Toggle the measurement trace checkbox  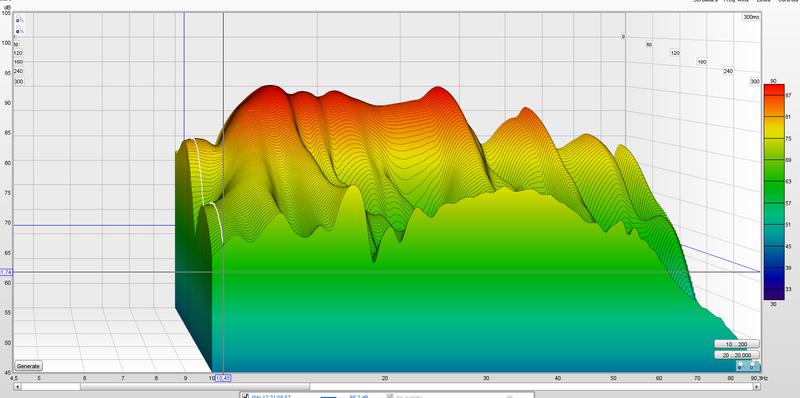(x=245, y=396)
